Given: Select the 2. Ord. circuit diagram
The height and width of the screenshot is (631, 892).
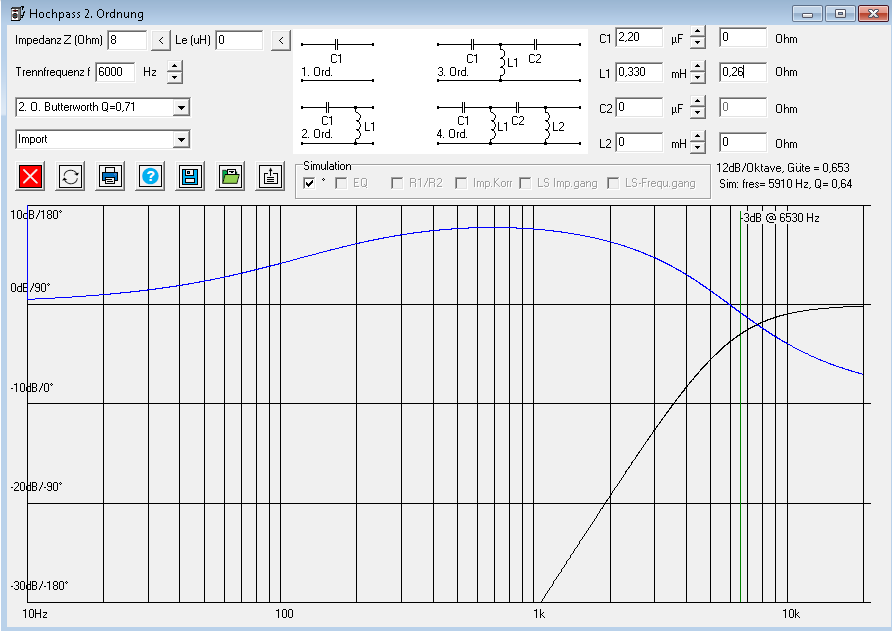Looking at the screenshot, I should [x=337, y=123].
